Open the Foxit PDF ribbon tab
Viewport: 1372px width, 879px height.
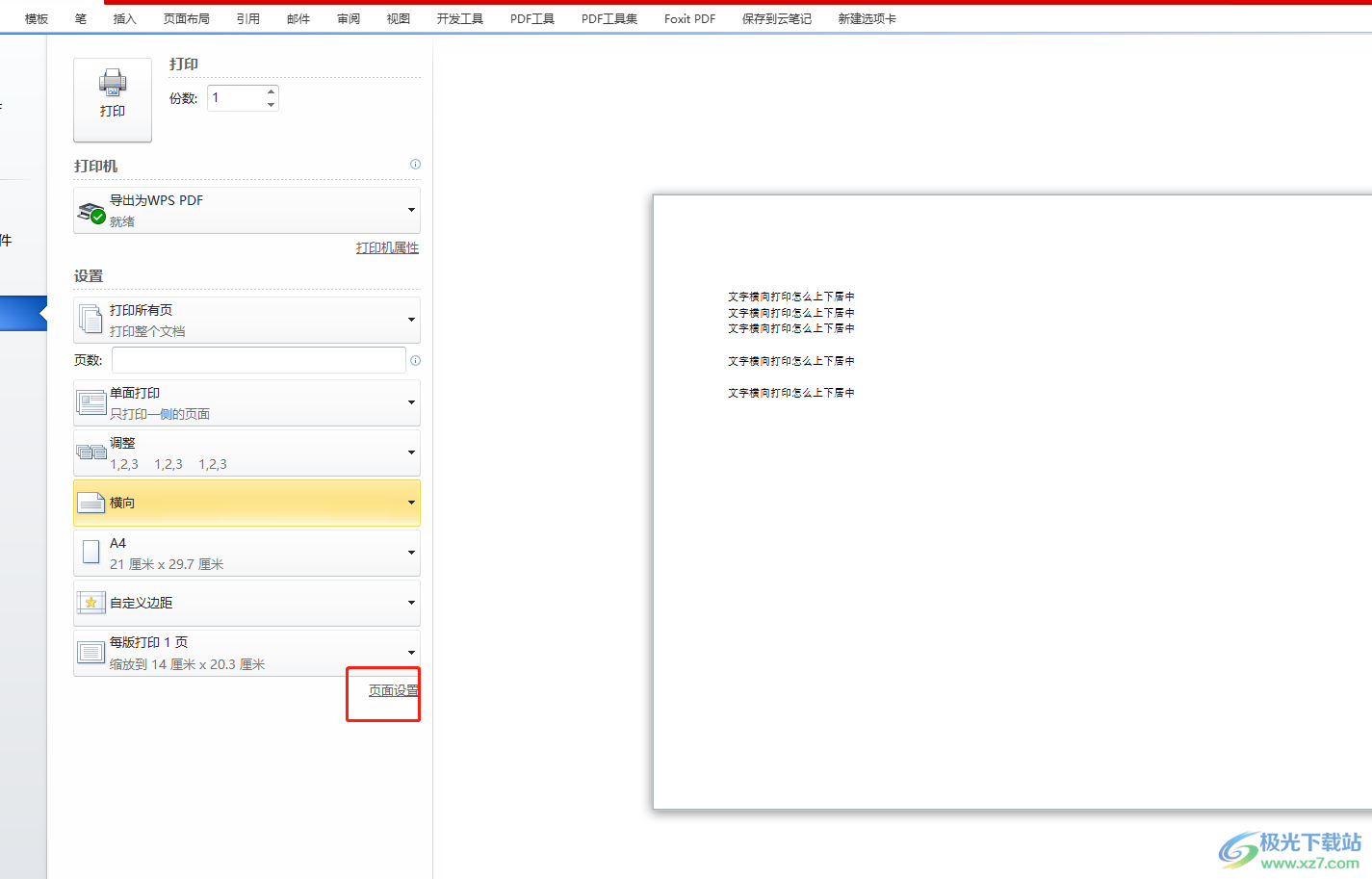[690, 19]
